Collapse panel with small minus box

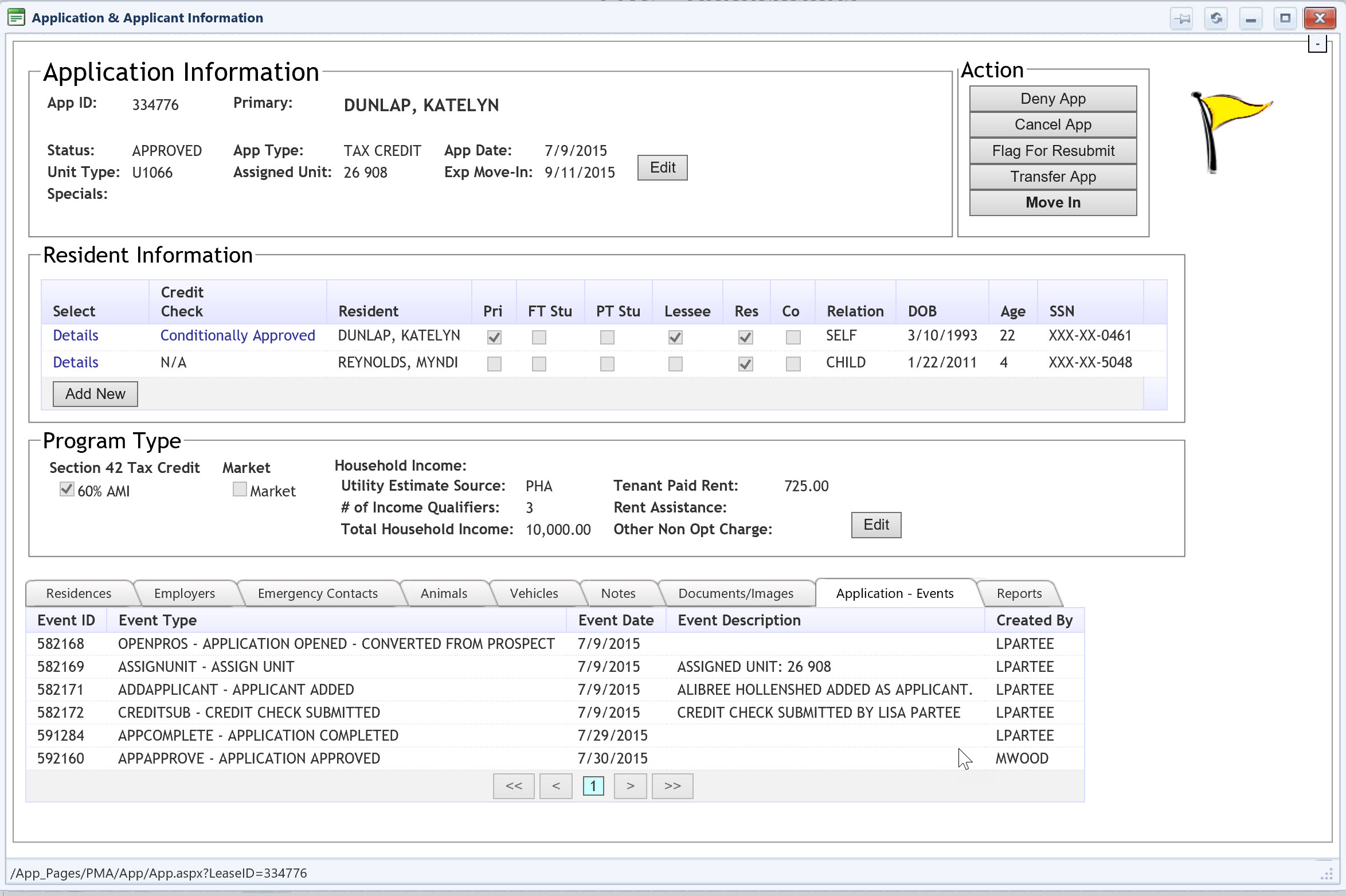click(1317, 44)
